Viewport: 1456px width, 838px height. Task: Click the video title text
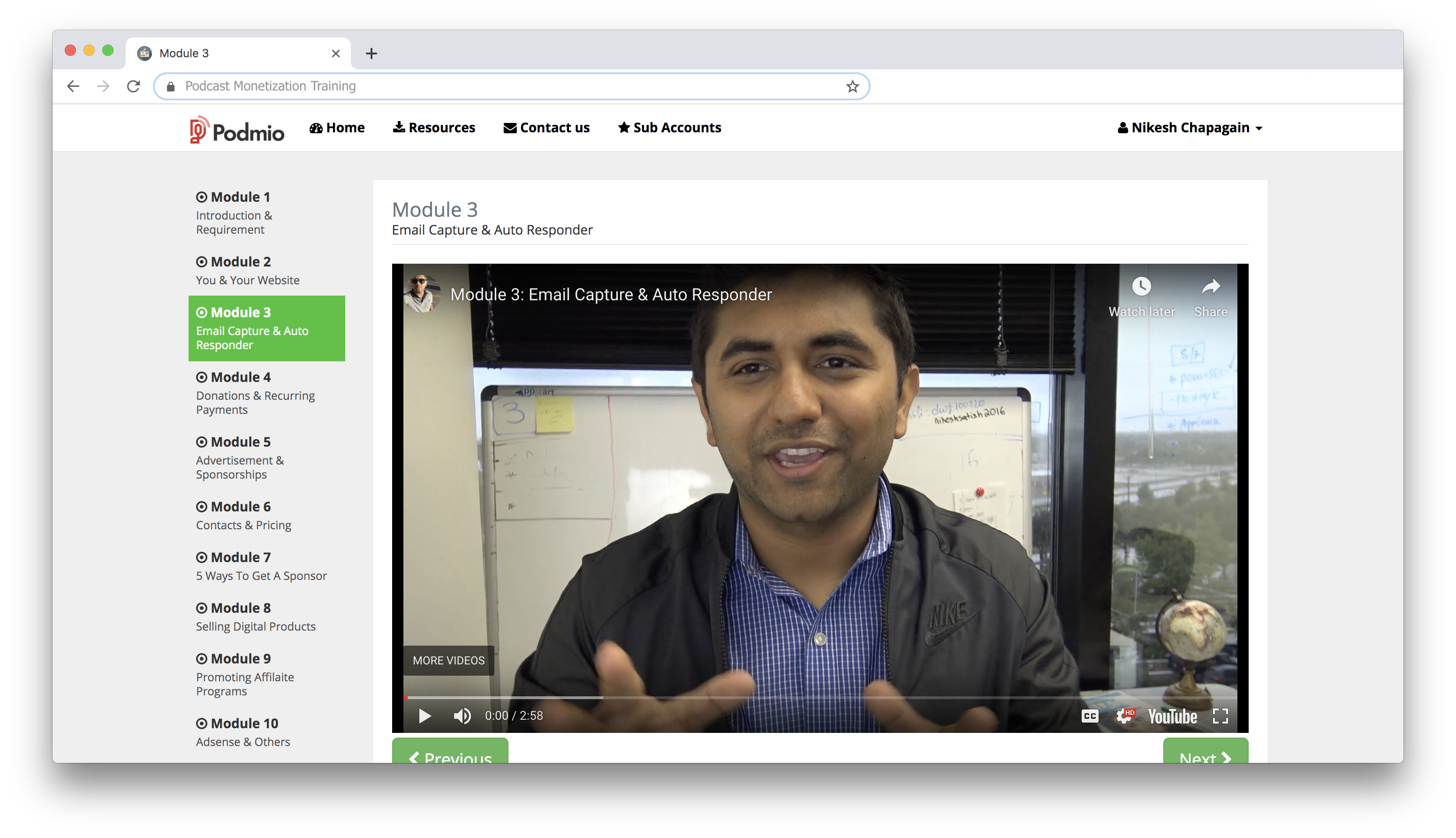click(x=611, y=295)
